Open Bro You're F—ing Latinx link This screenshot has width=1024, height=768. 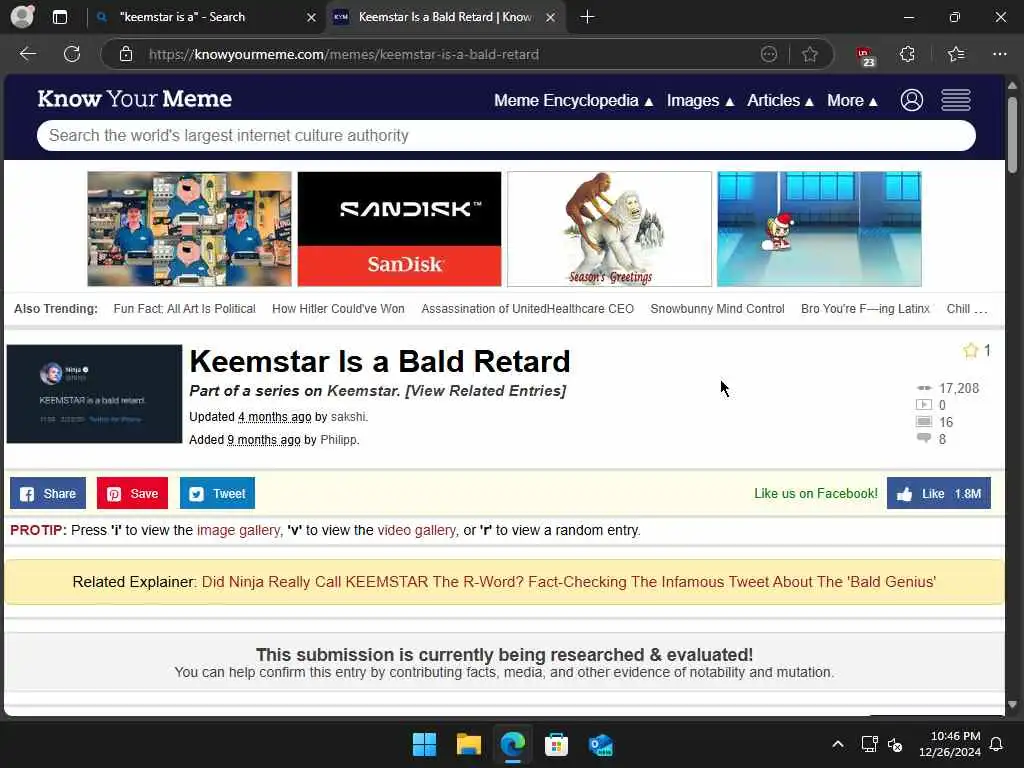(865, 309)
